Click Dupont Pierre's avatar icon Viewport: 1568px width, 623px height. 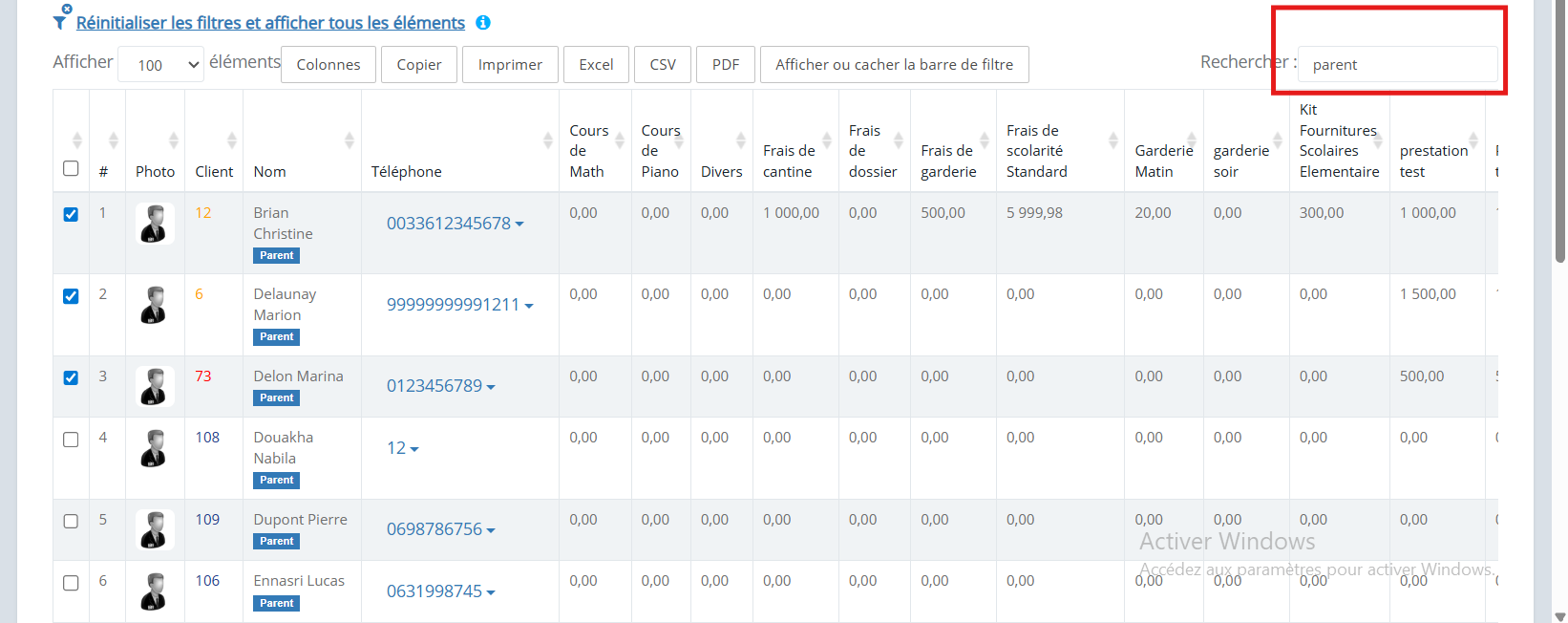(154, 529)
